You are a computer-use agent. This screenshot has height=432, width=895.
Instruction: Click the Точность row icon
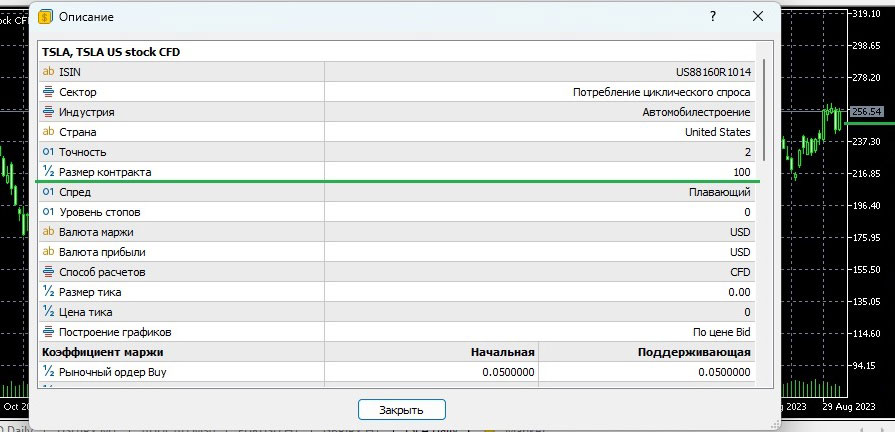[48, 152]
